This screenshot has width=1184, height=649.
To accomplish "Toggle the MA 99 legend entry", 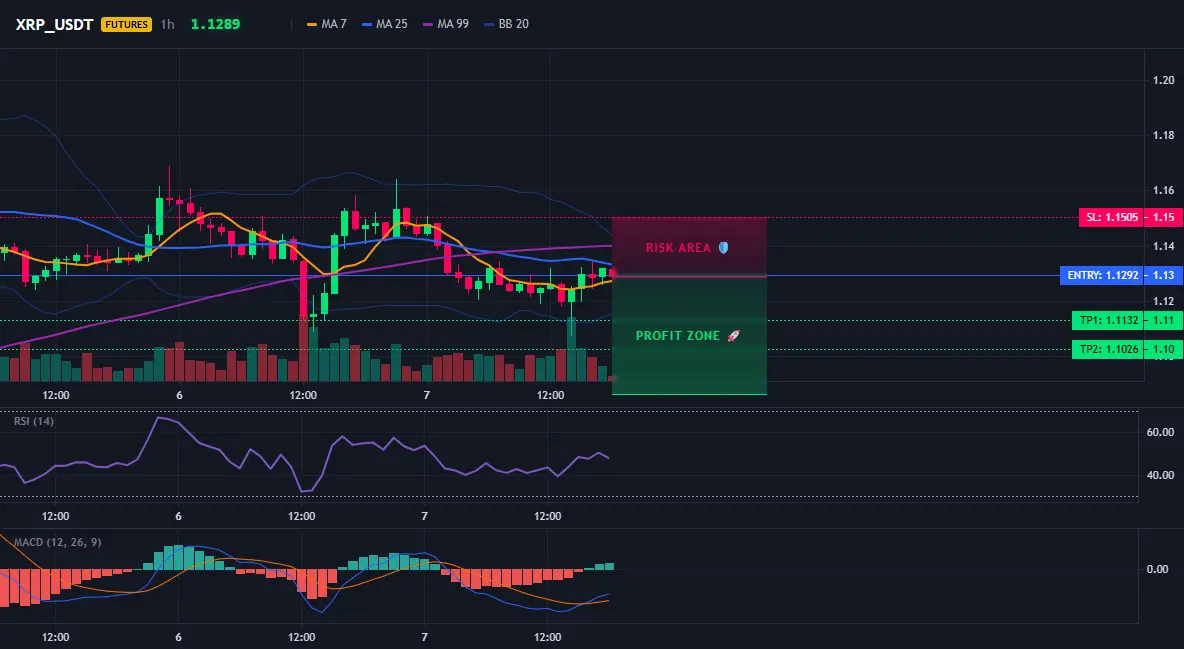I will pos(446,24).
